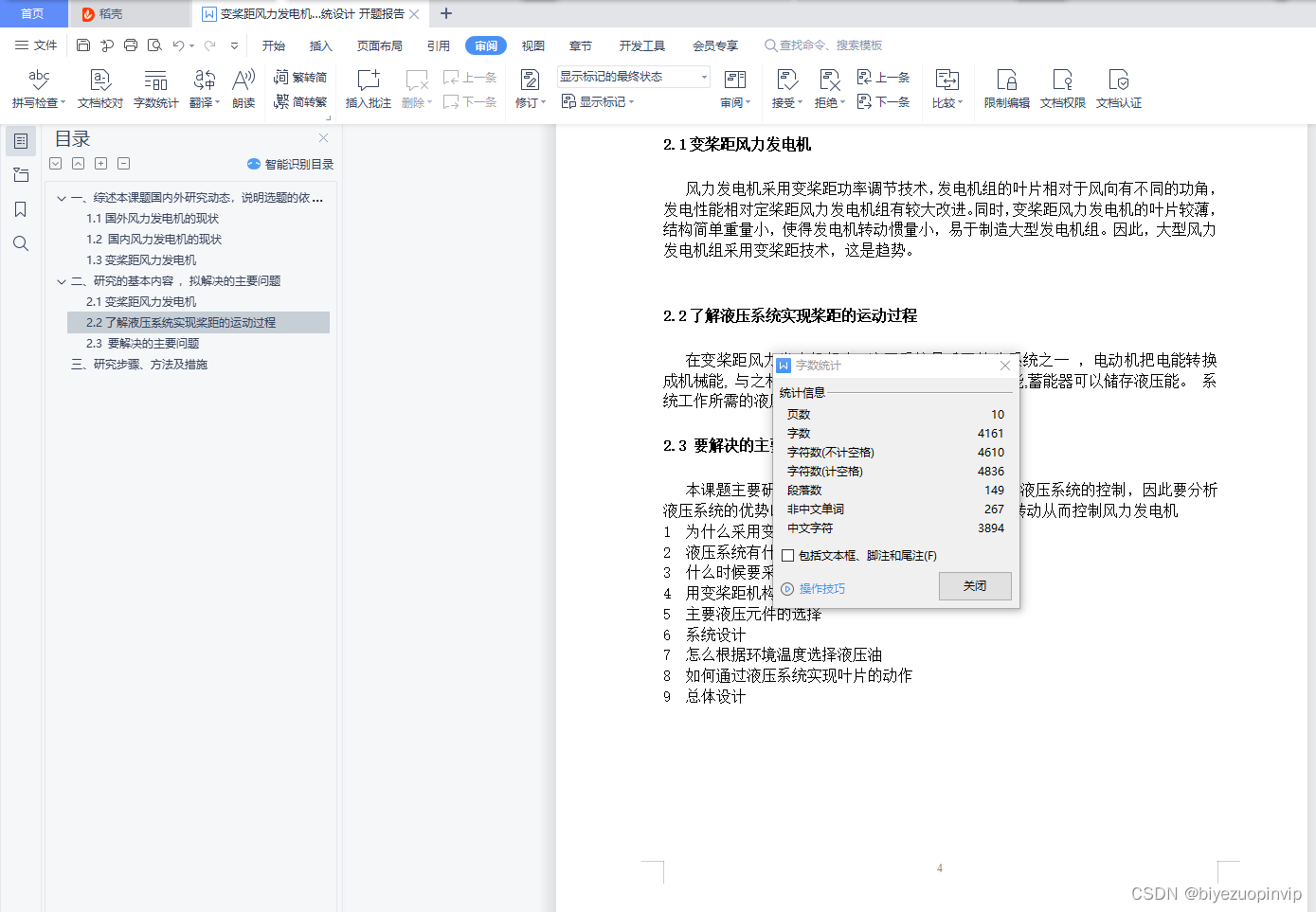
Task: Click the collapse-level minus box in outline panel
Action: pos(123,163)
